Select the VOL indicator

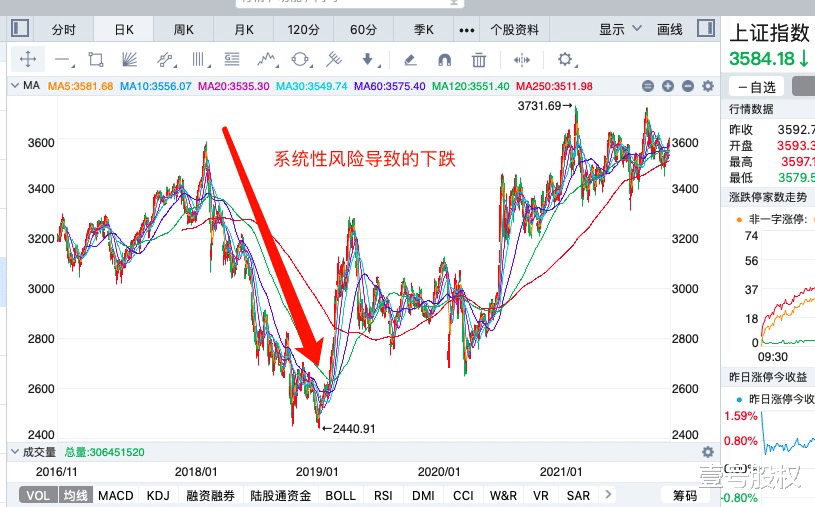38,496
